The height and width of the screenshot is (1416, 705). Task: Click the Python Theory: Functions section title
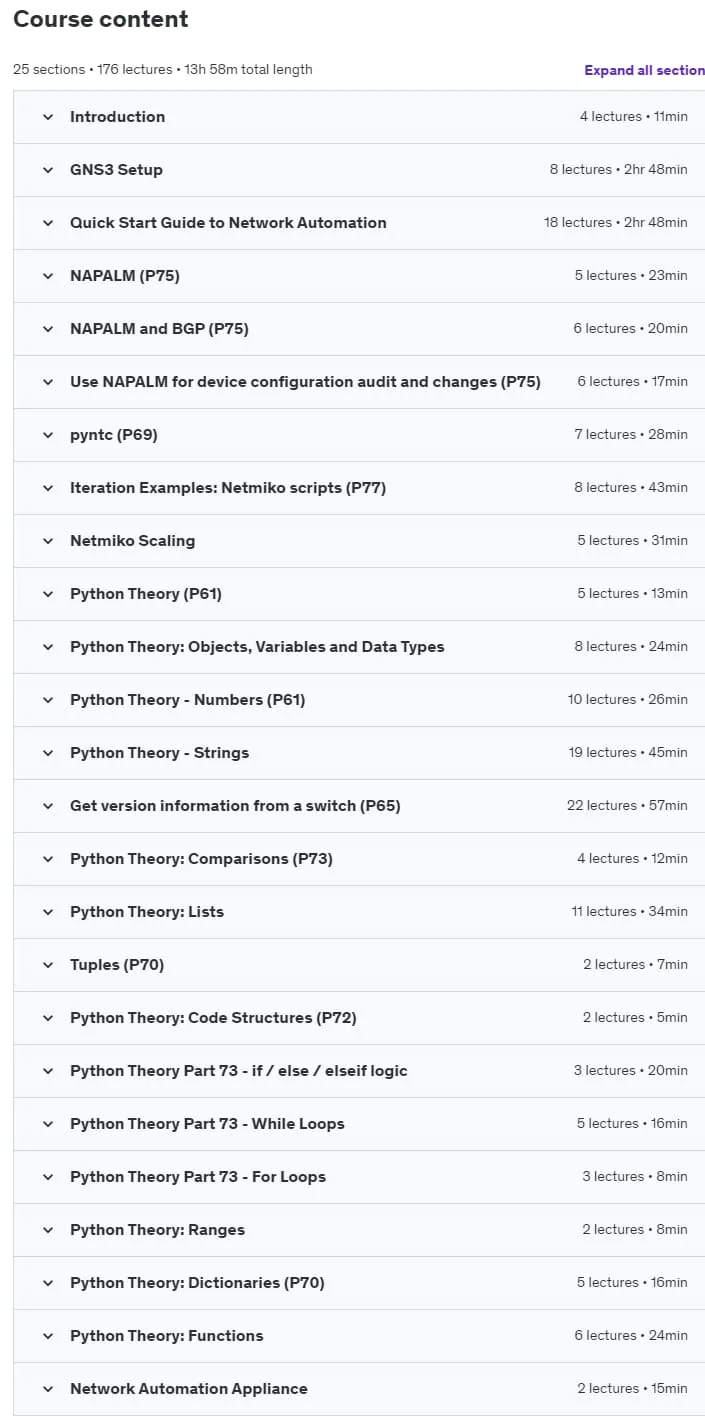pos(167,1336)
